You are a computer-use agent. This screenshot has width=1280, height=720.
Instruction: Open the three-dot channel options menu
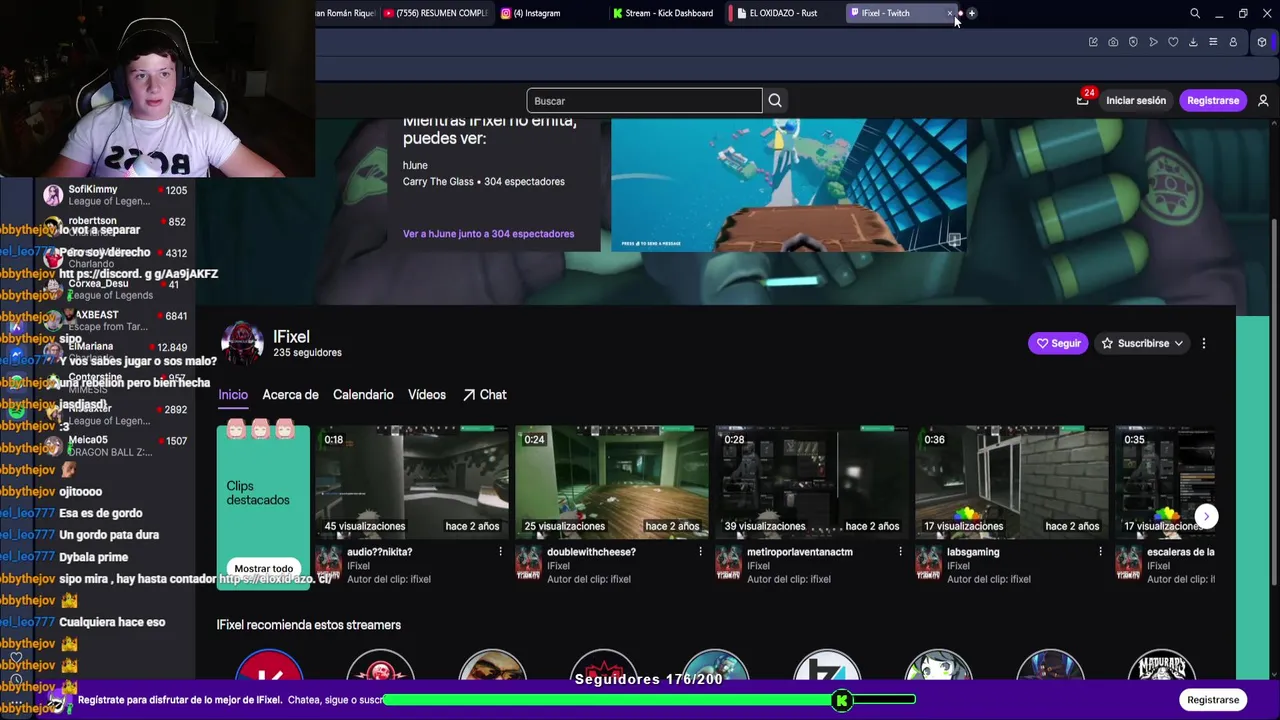1204,343
